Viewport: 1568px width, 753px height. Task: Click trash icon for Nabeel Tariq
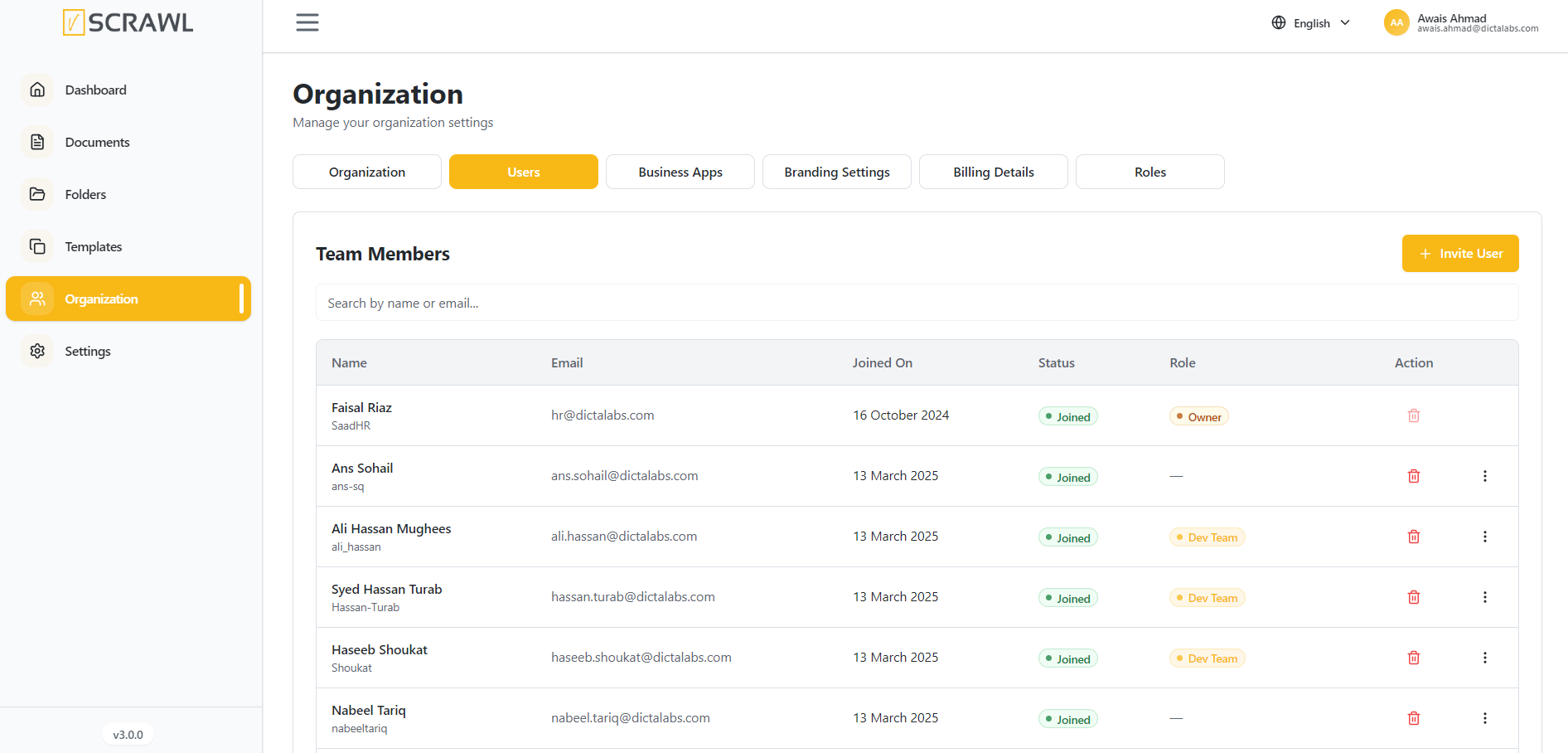[x=1414, y=718]
